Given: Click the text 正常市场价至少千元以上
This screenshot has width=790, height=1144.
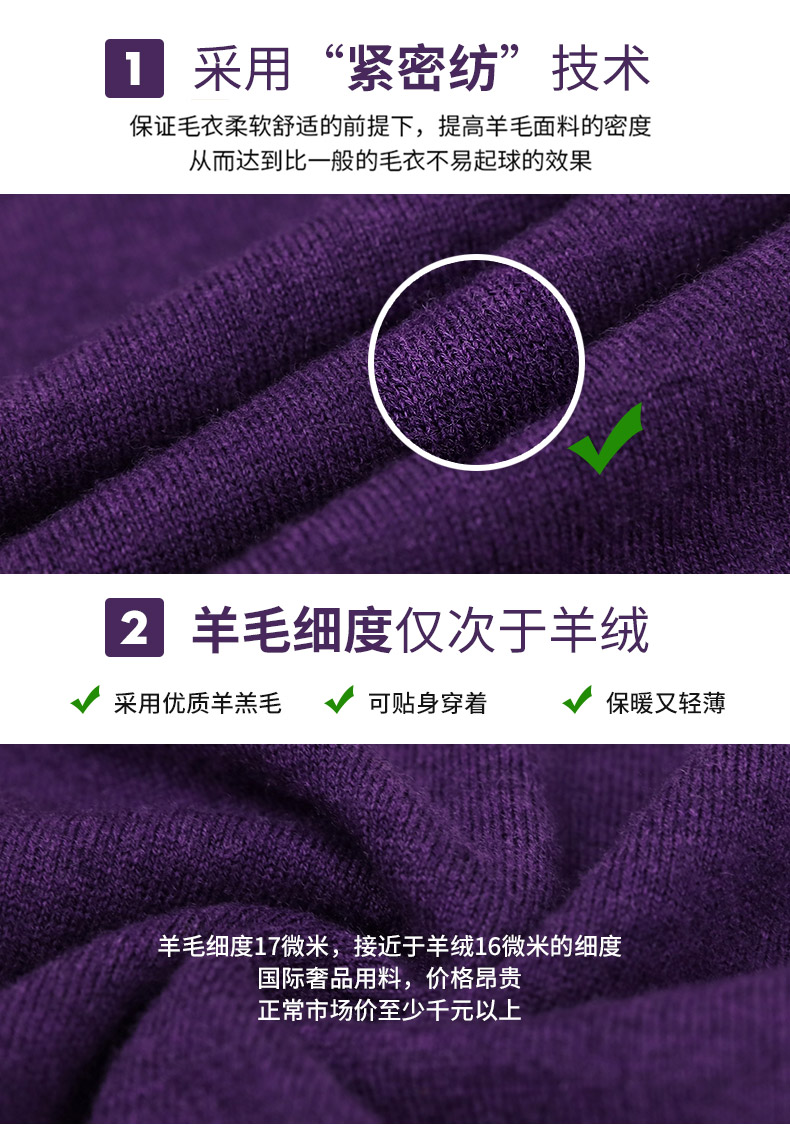Looking at the screenshot, I should [389, 1010].
